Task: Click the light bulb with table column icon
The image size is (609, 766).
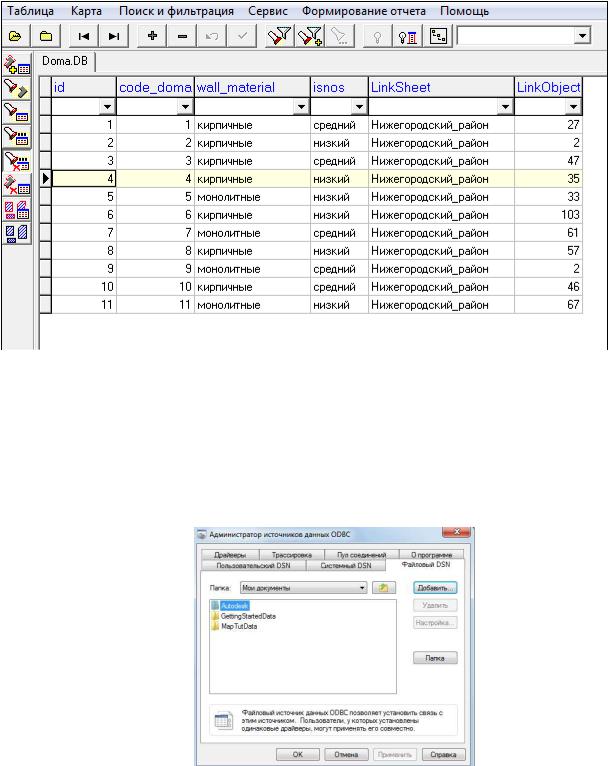Action: tap(407, 36)
